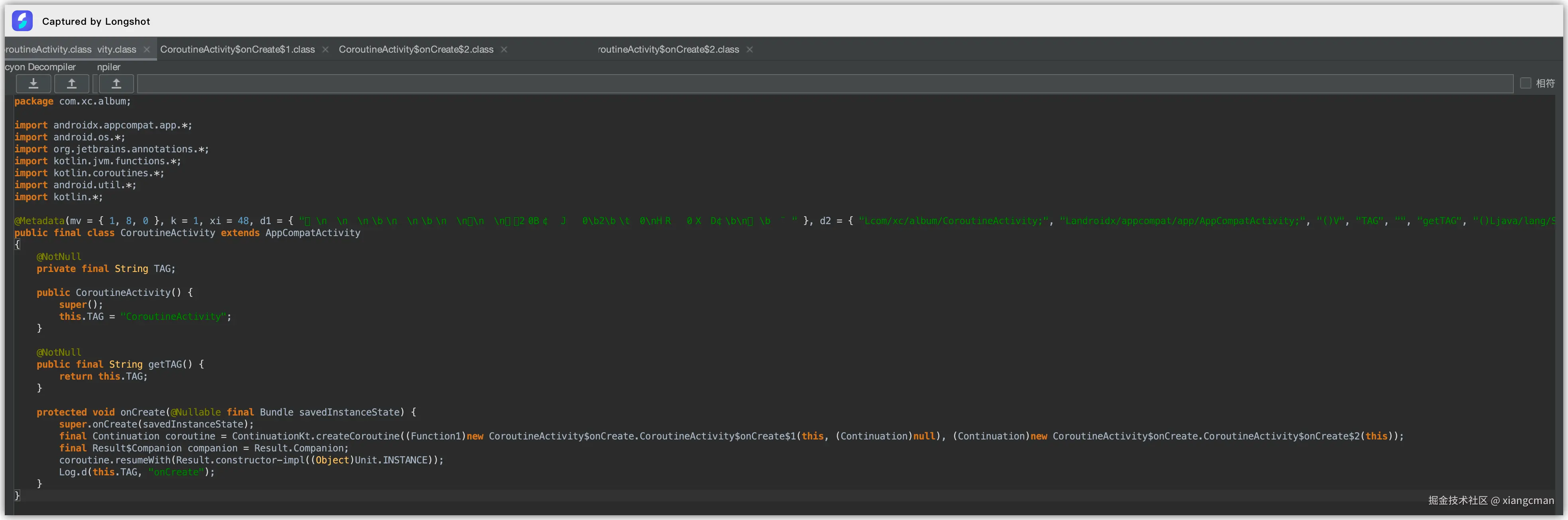The image size is (1568, 520).
Task: Click the Procyon Decompiler label
Action: [40, 67]
